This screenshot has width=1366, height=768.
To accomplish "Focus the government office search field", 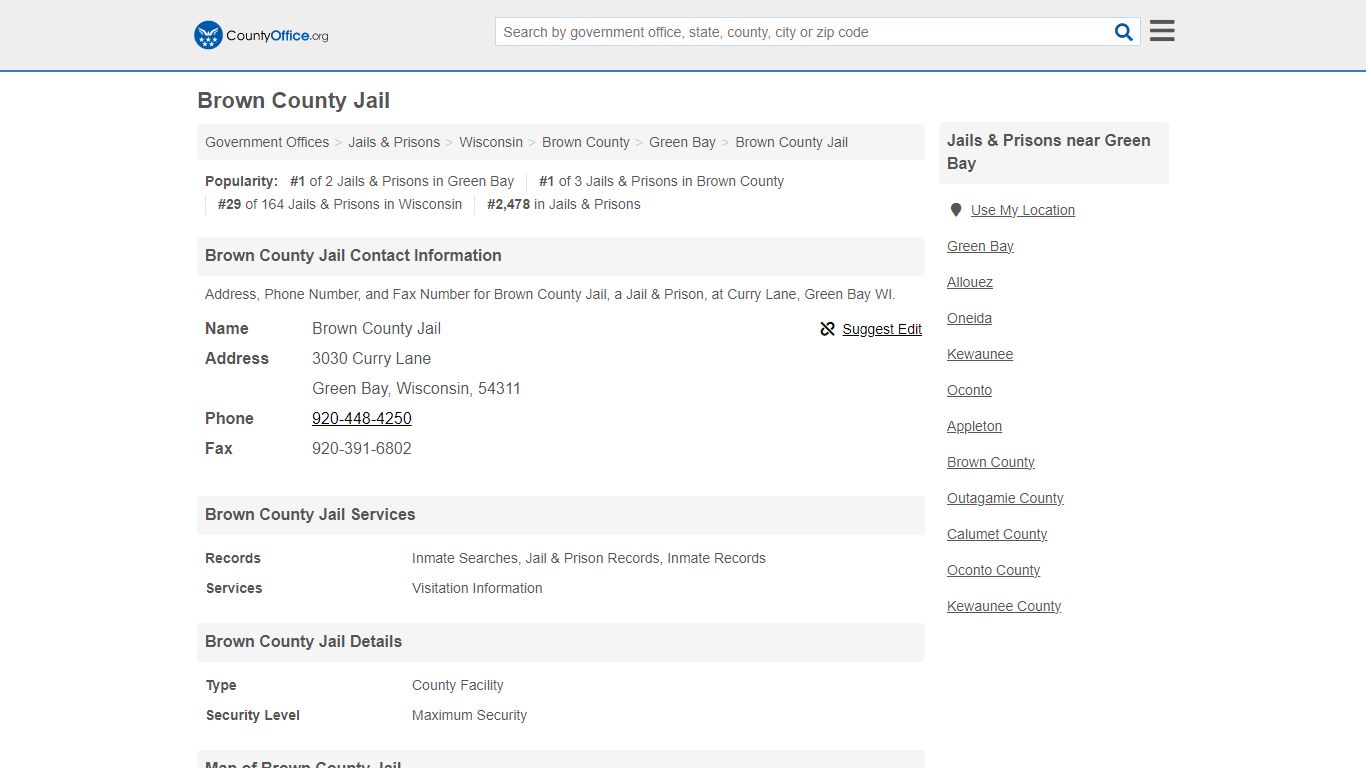I will 804,32.
